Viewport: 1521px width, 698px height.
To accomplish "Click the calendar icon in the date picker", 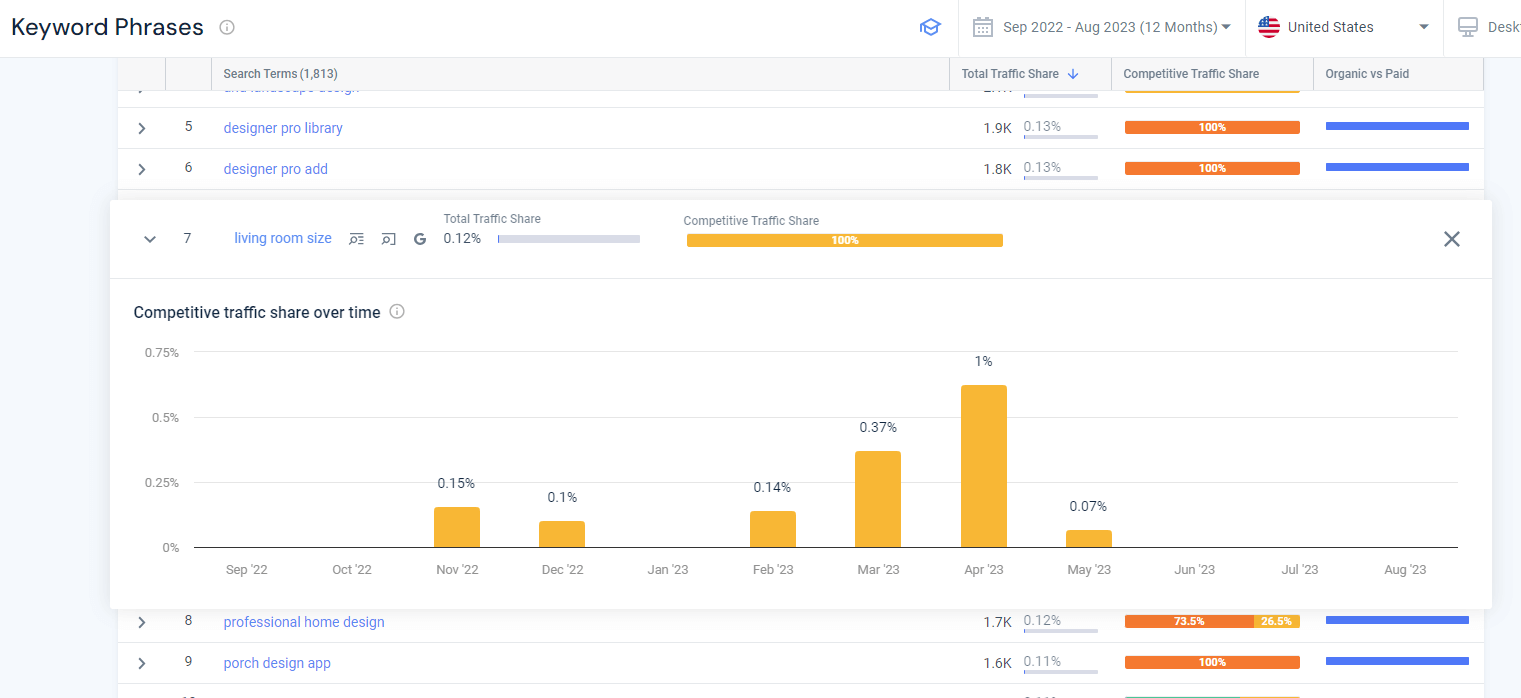I will point(983,27).
